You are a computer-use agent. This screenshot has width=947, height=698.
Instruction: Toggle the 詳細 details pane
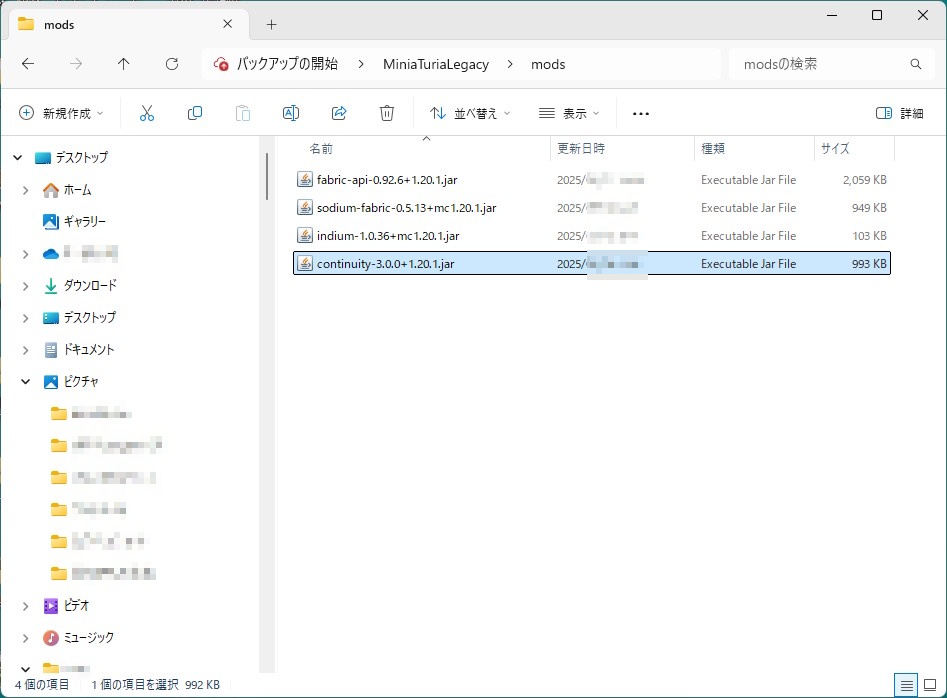point(899,113)
